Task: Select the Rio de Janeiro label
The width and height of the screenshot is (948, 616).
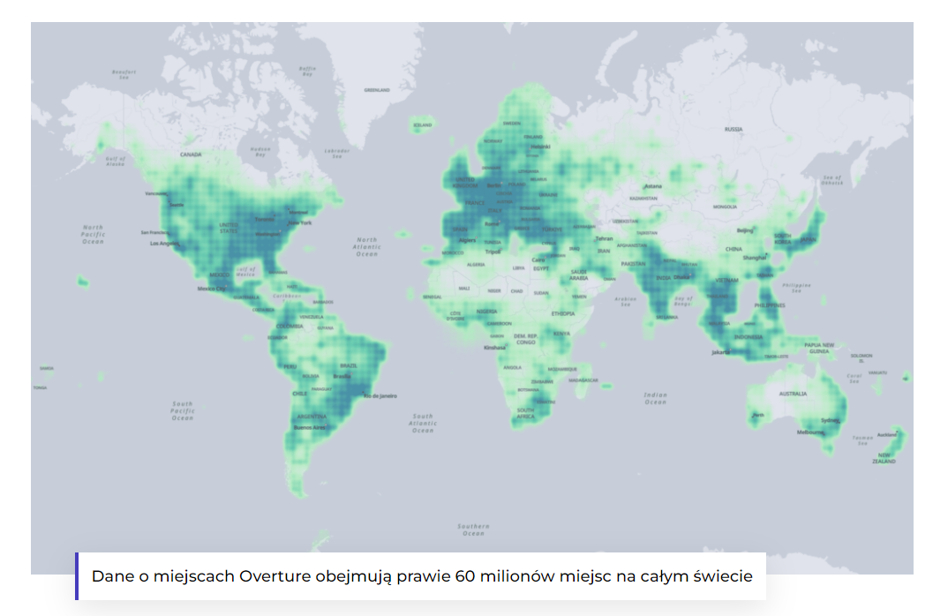Action: 381,396
